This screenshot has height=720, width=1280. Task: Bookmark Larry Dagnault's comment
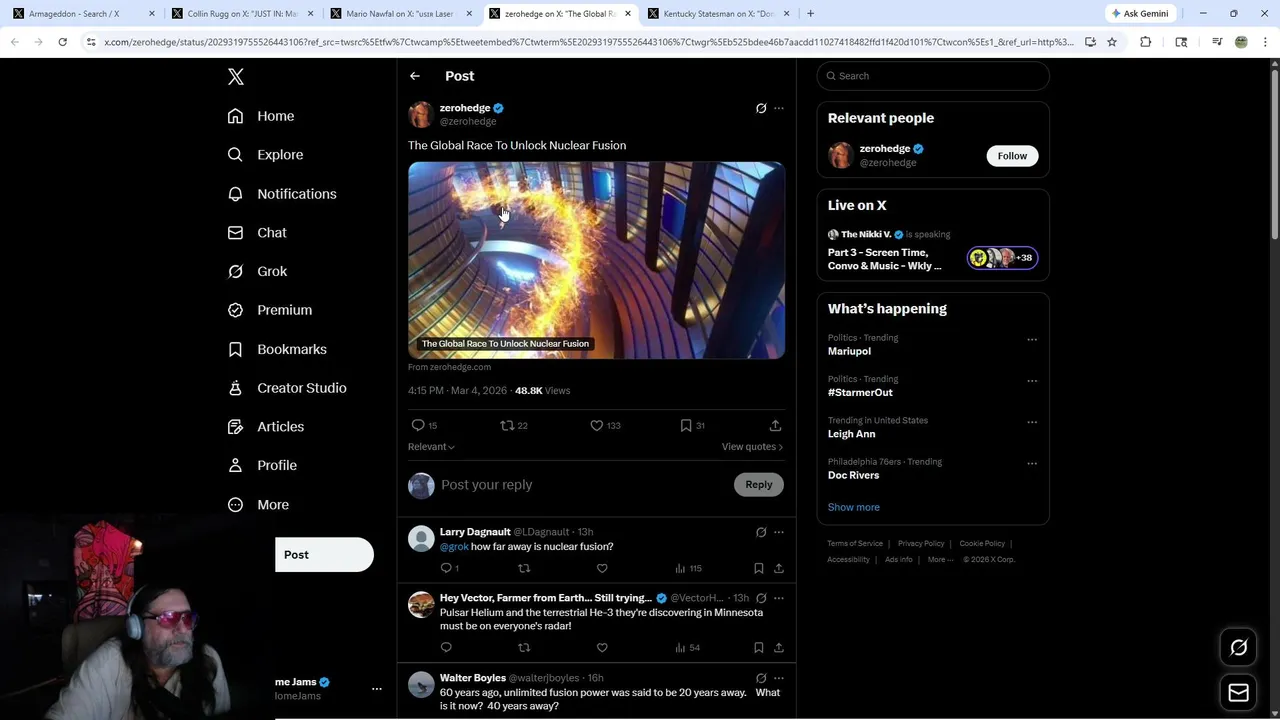759,568
